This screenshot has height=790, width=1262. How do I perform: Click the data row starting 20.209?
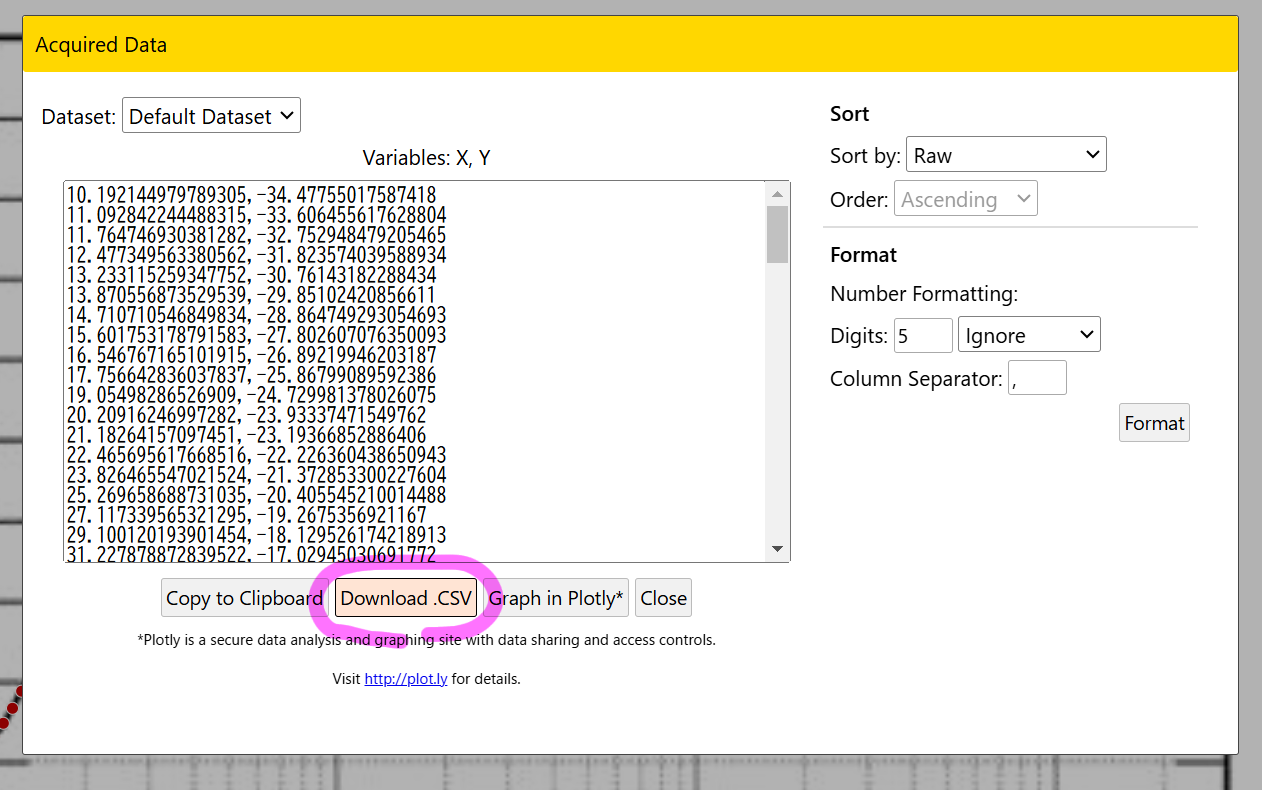click(245, 415)
